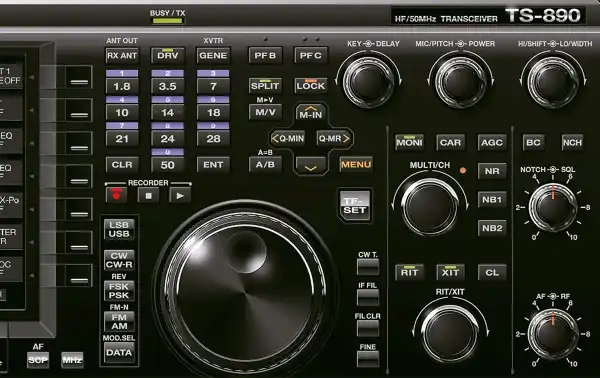Tap the CW T. auto-tune key

[x=368, y=267]
